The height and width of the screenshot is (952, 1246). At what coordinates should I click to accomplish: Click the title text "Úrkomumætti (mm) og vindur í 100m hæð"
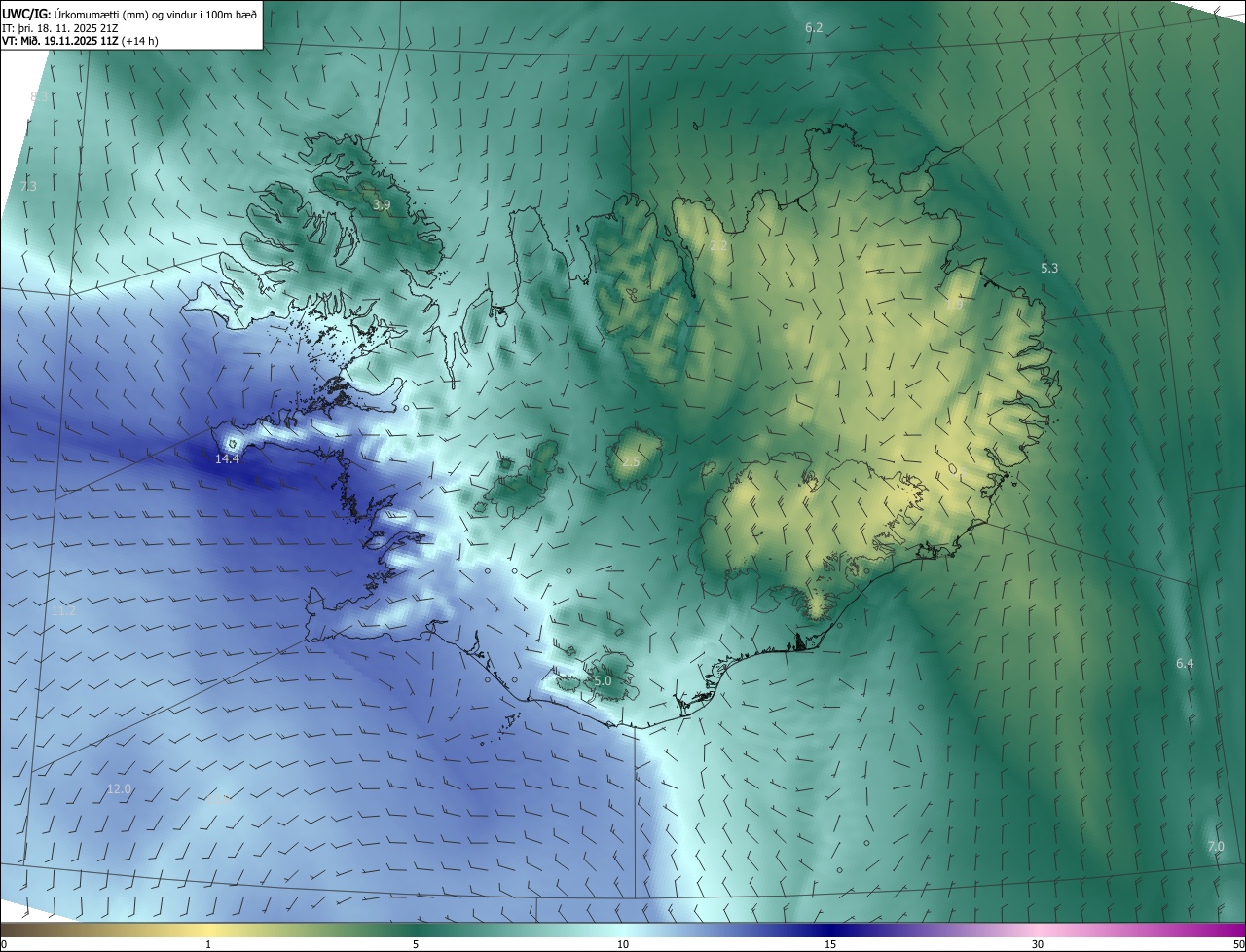pyautogui.click(x=155, y=13)
